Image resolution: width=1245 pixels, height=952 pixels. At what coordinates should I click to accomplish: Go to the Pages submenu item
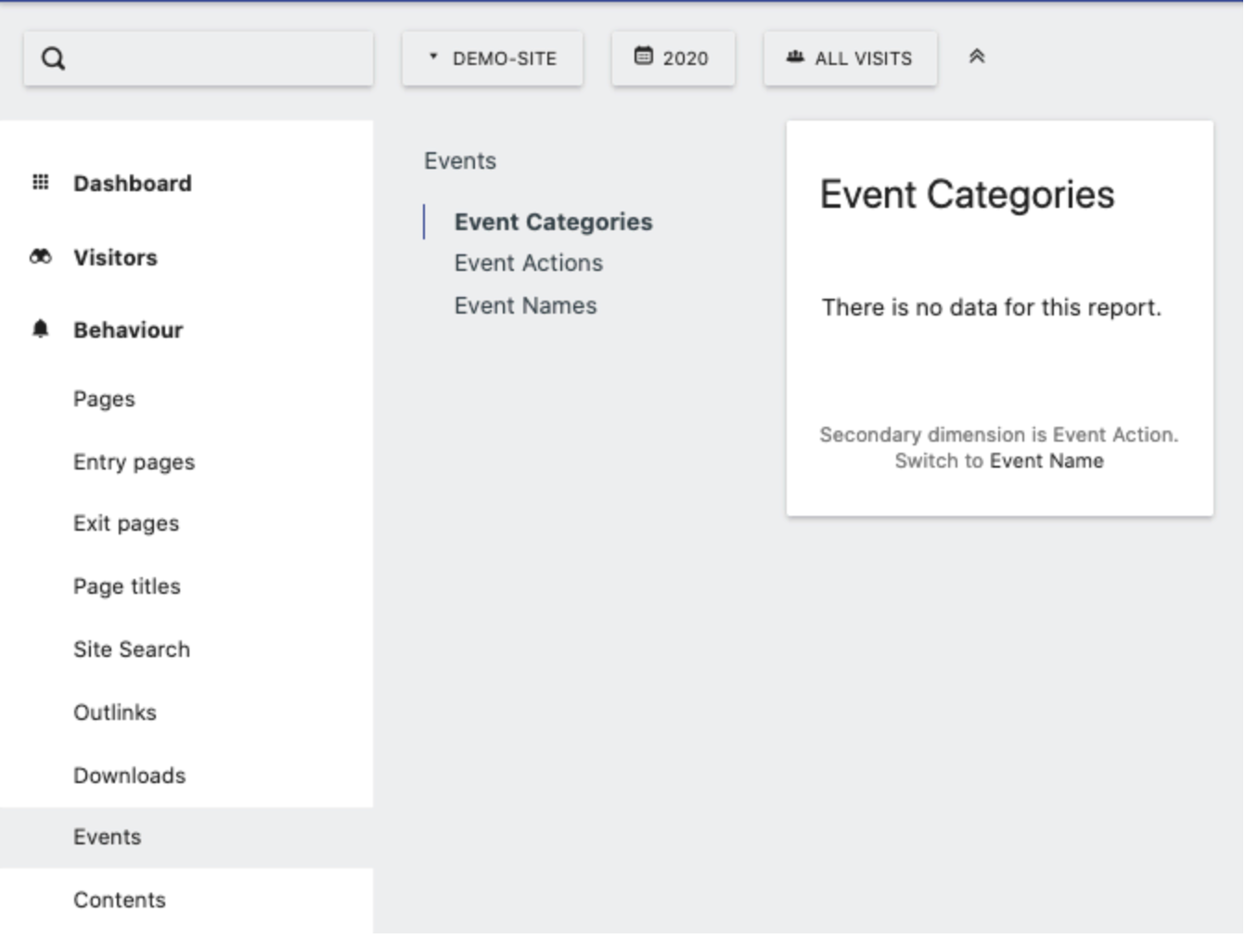click(x=104, y=399)
